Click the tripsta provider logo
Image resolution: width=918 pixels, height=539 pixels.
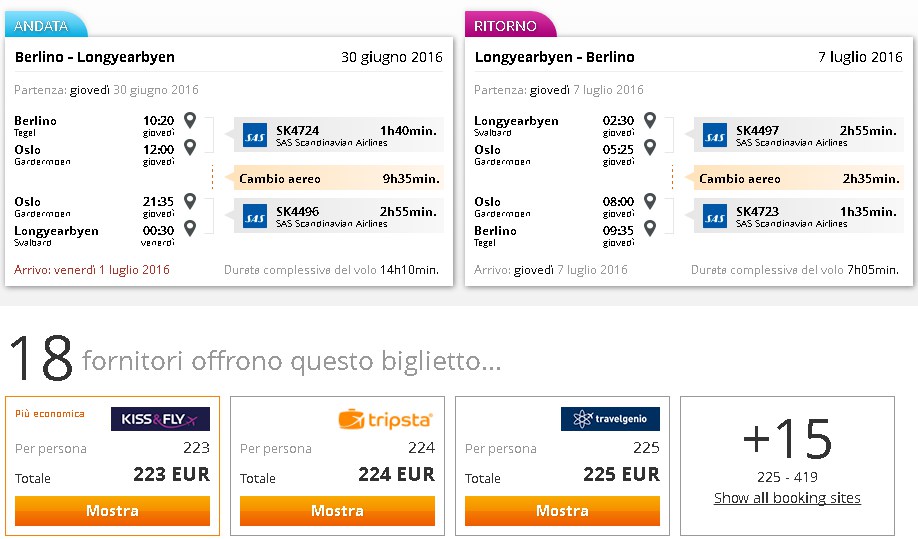pyautogui.click(x=385, y=419)
